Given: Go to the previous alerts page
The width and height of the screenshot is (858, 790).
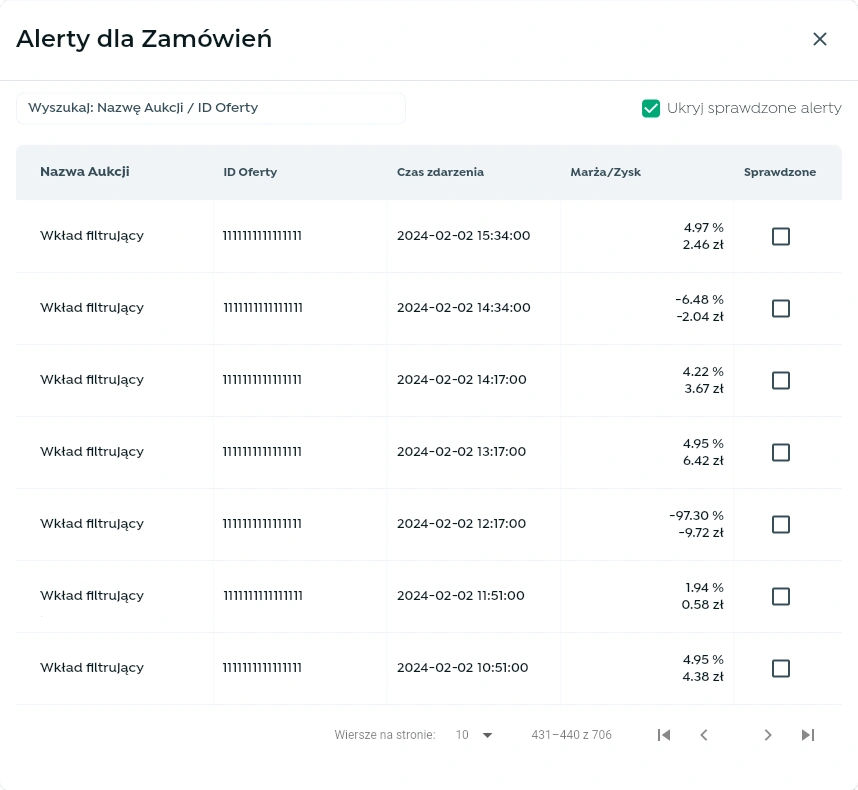Looking at the screenshot, I should click(x=704, y=735).
